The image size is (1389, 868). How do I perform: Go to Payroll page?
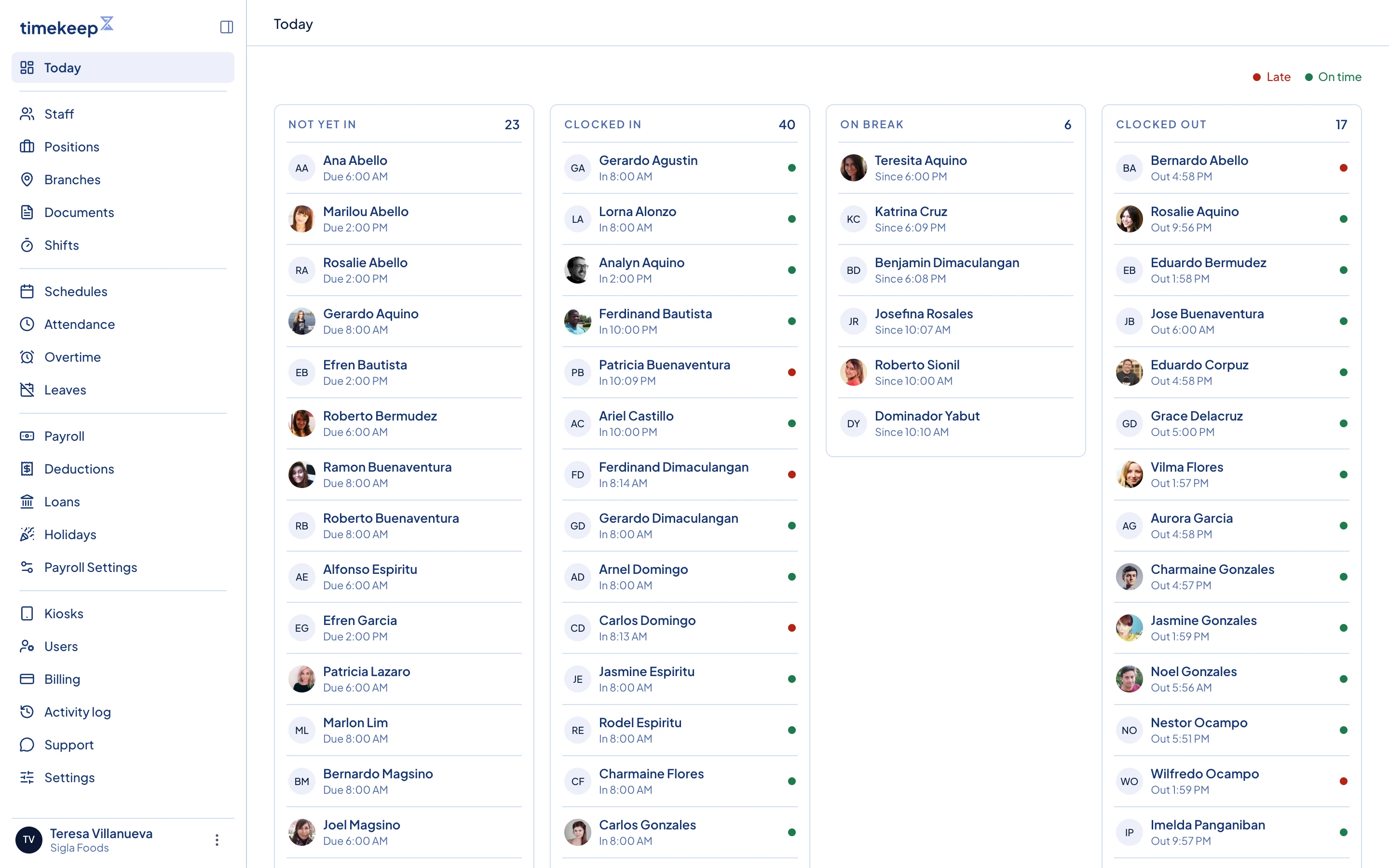(x=123, y=436)
